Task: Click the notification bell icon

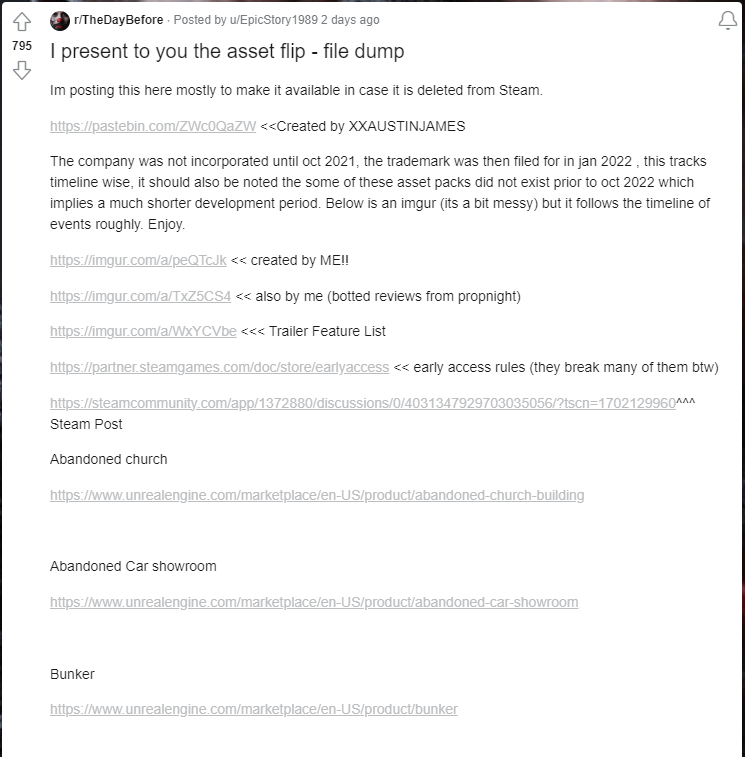Action: (x=727, y=22)
